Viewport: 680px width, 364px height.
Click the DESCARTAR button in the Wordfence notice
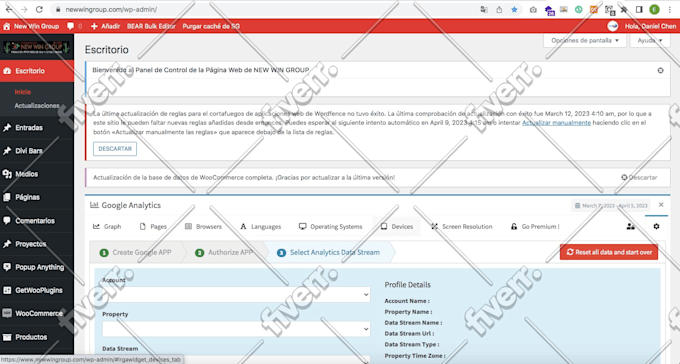click(x=115, y=149)
